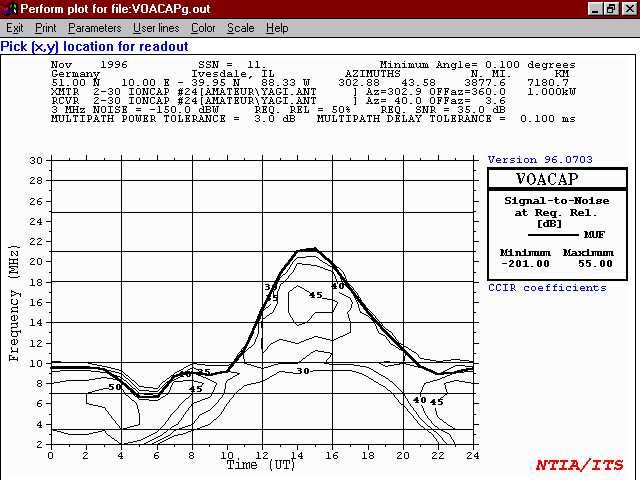Click the Signal-to-Noise legend heading
This screenshot has height=480, width=640.
coord(557,201)
